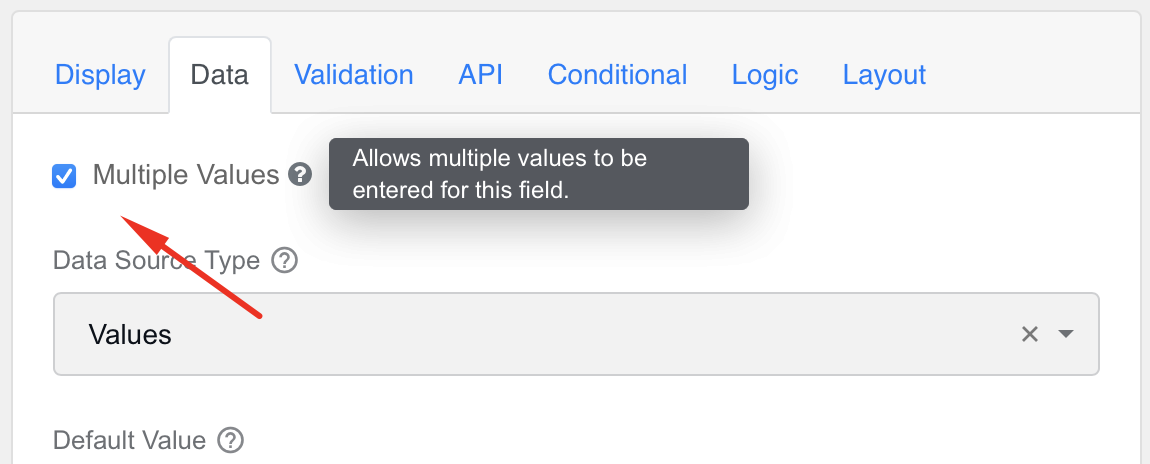Click the multiple values tooltip text
This screenshot has width=1150, height=464.
499,174
